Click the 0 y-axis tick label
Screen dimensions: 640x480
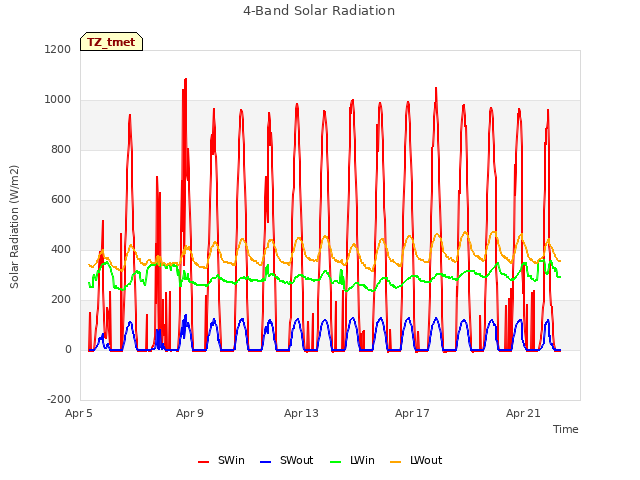point(68,349)
